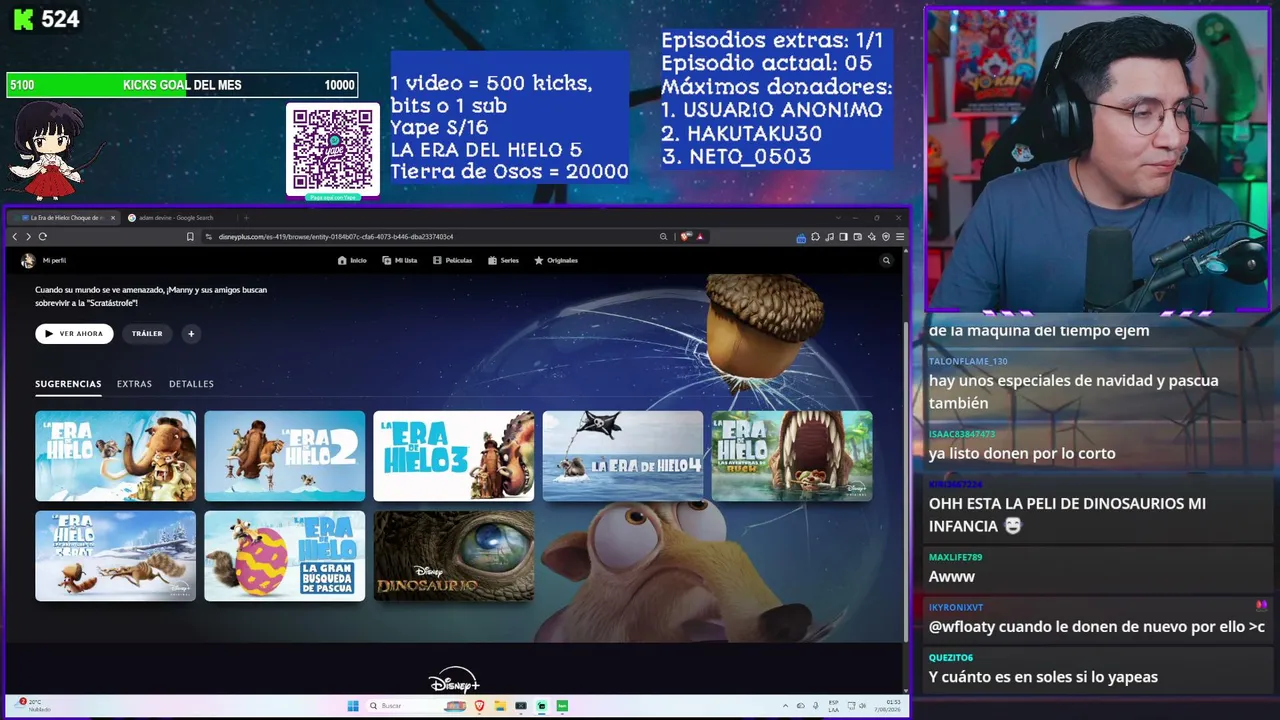Open File Explorer from the taskbar
This screenshot has width=1280, height=720.
(x=500, y=706)
